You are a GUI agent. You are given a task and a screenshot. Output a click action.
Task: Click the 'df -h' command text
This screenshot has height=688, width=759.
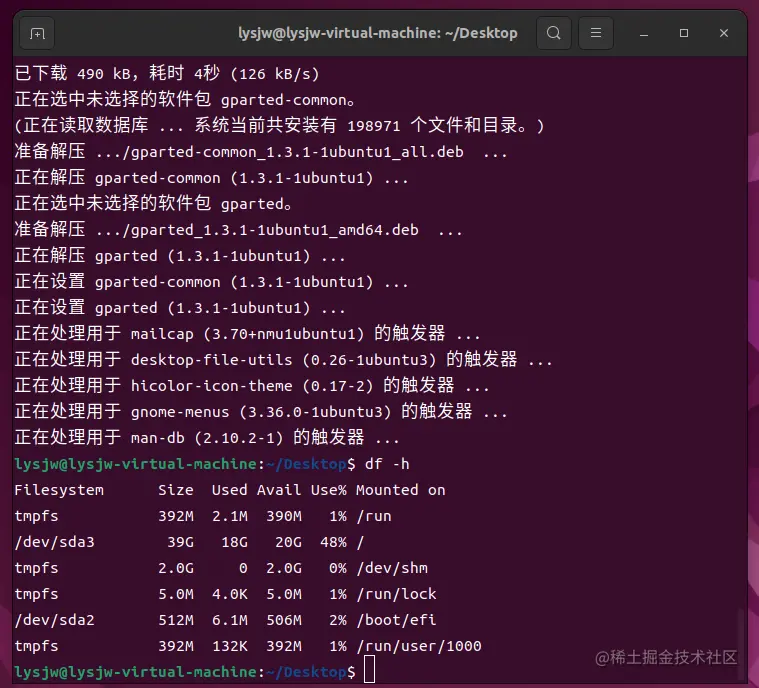tap(387, 464)
